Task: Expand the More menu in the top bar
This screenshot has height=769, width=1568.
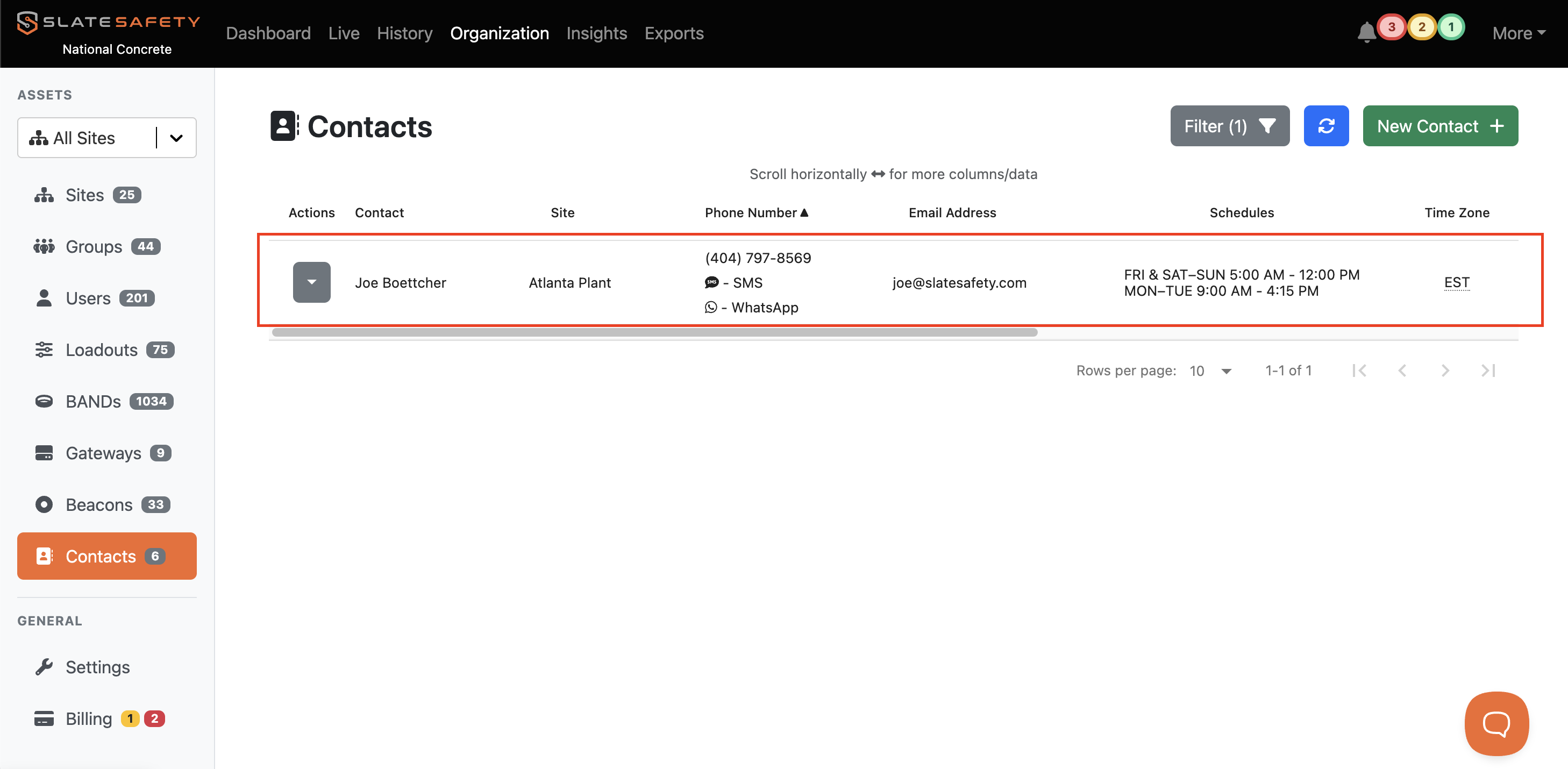Action: (x=1518, y=33)
